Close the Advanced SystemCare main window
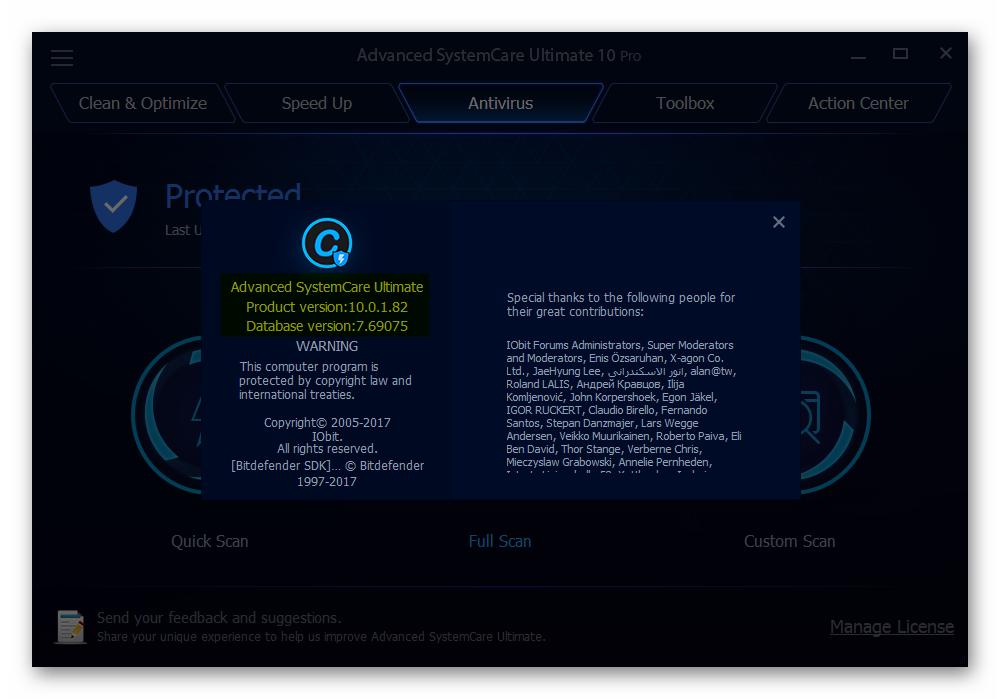This screenshot has width=1000, height=699. [x=946, y=54]
